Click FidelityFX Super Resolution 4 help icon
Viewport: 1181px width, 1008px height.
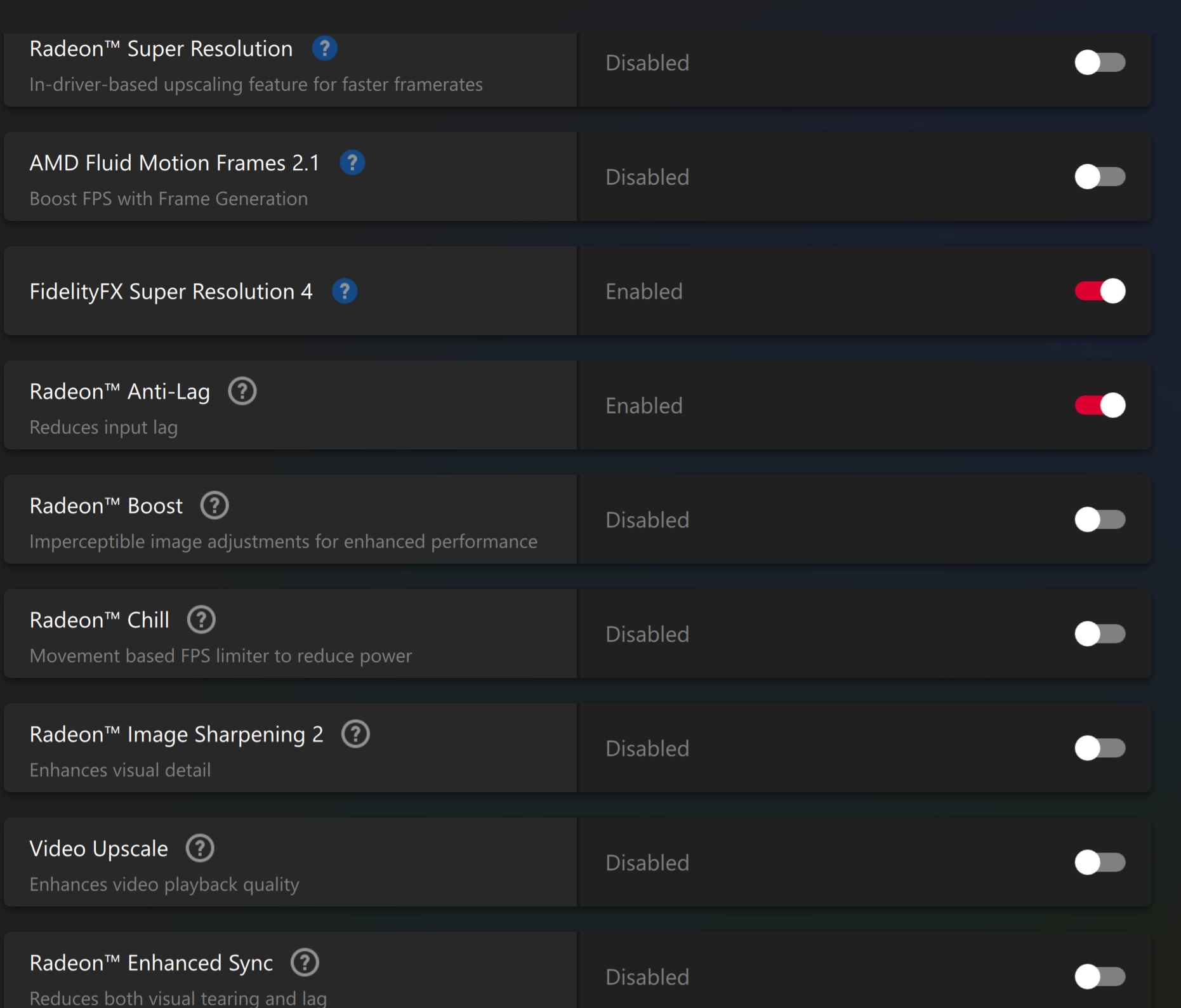(x=345, y=291)
